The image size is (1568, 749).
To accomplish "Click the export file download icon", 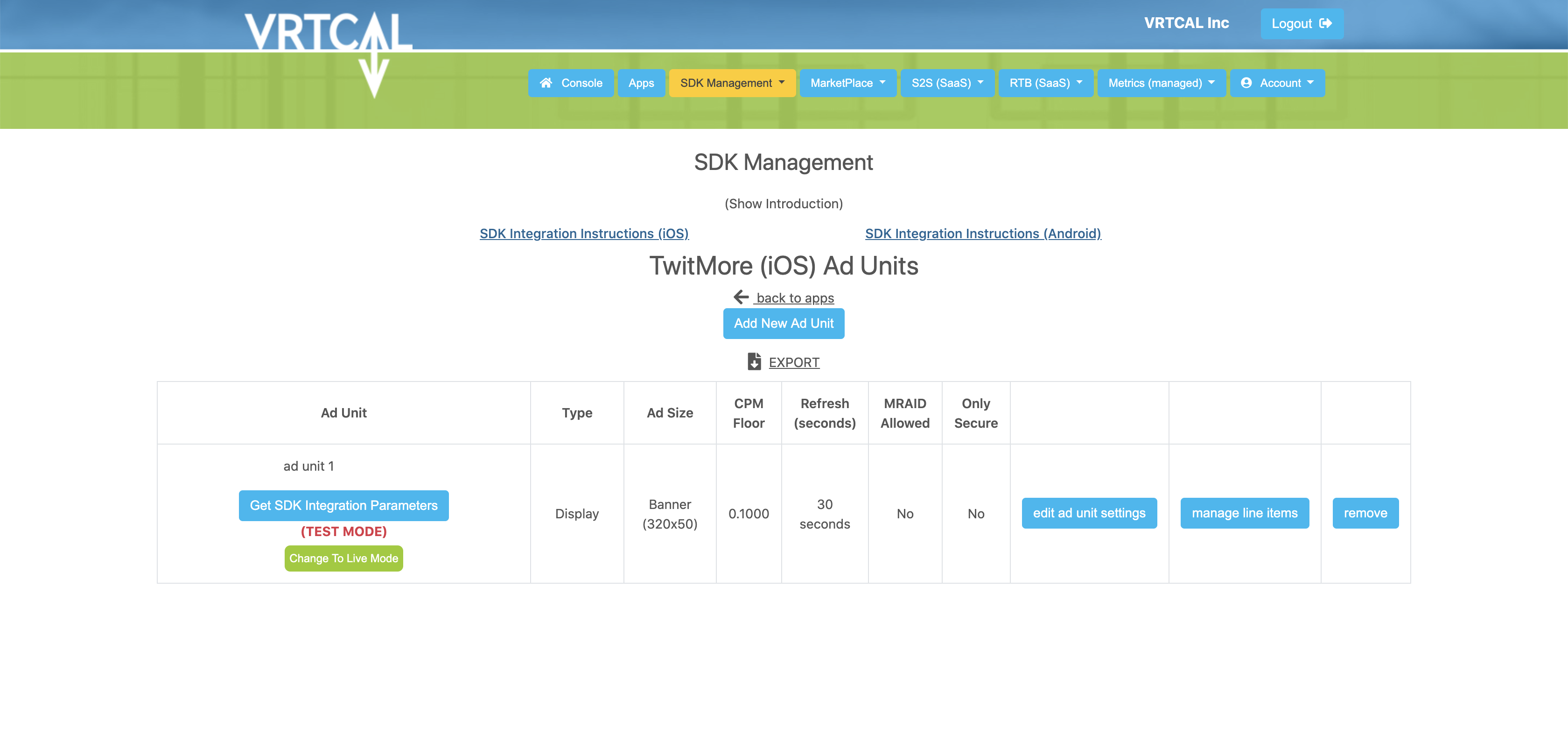I will (754, 362).
